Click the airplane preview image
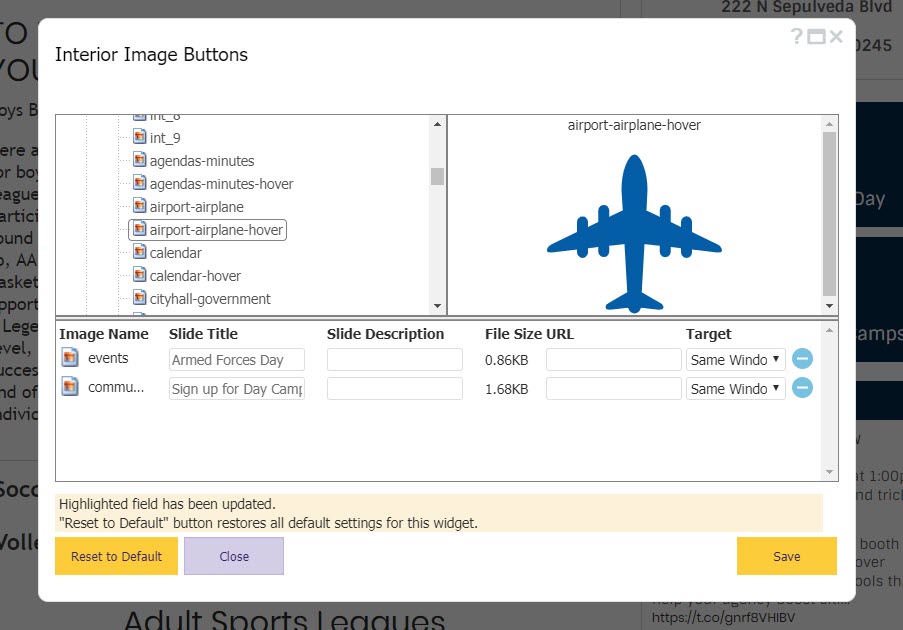 (x=634, y=233)
